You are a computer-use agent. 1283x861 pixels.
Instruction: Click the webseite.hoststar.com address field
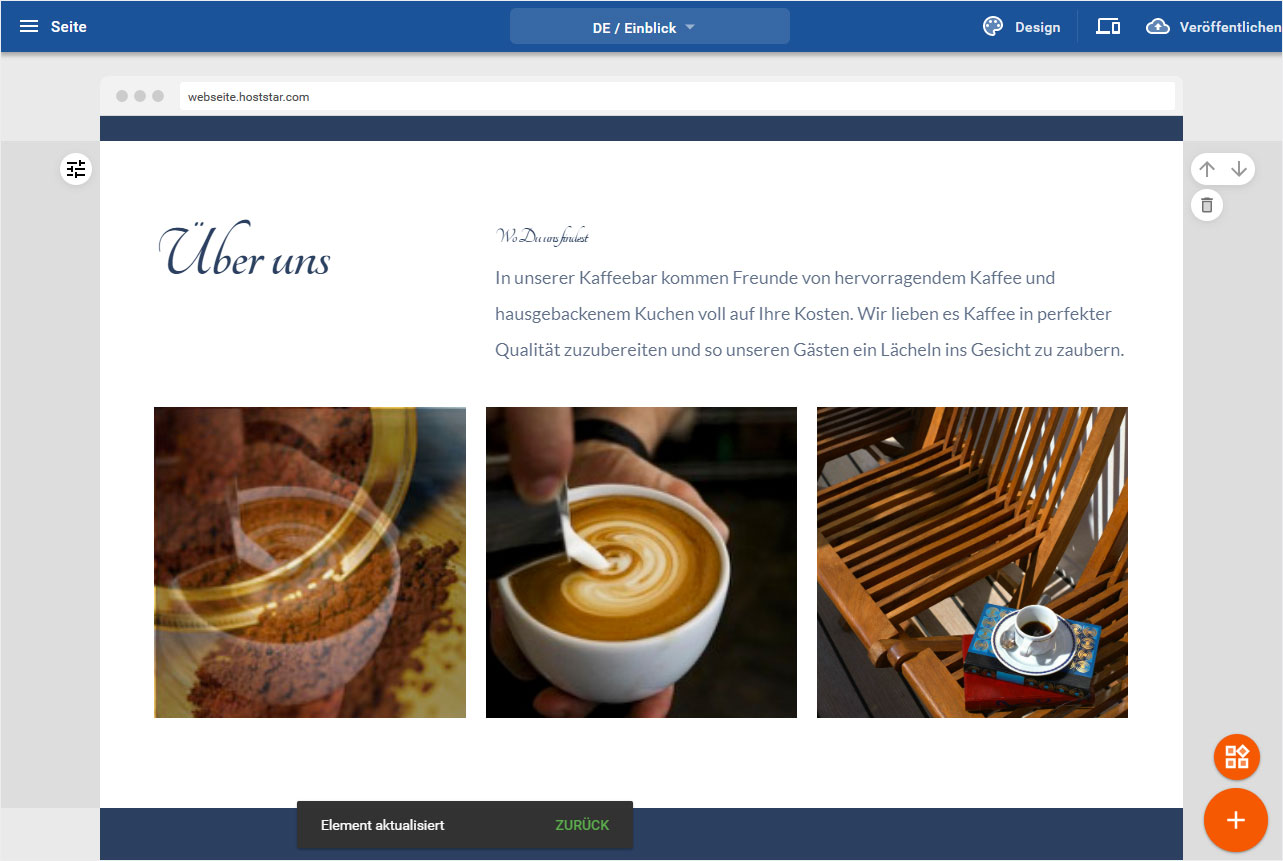pyautogui.click(x=677, y=97)
